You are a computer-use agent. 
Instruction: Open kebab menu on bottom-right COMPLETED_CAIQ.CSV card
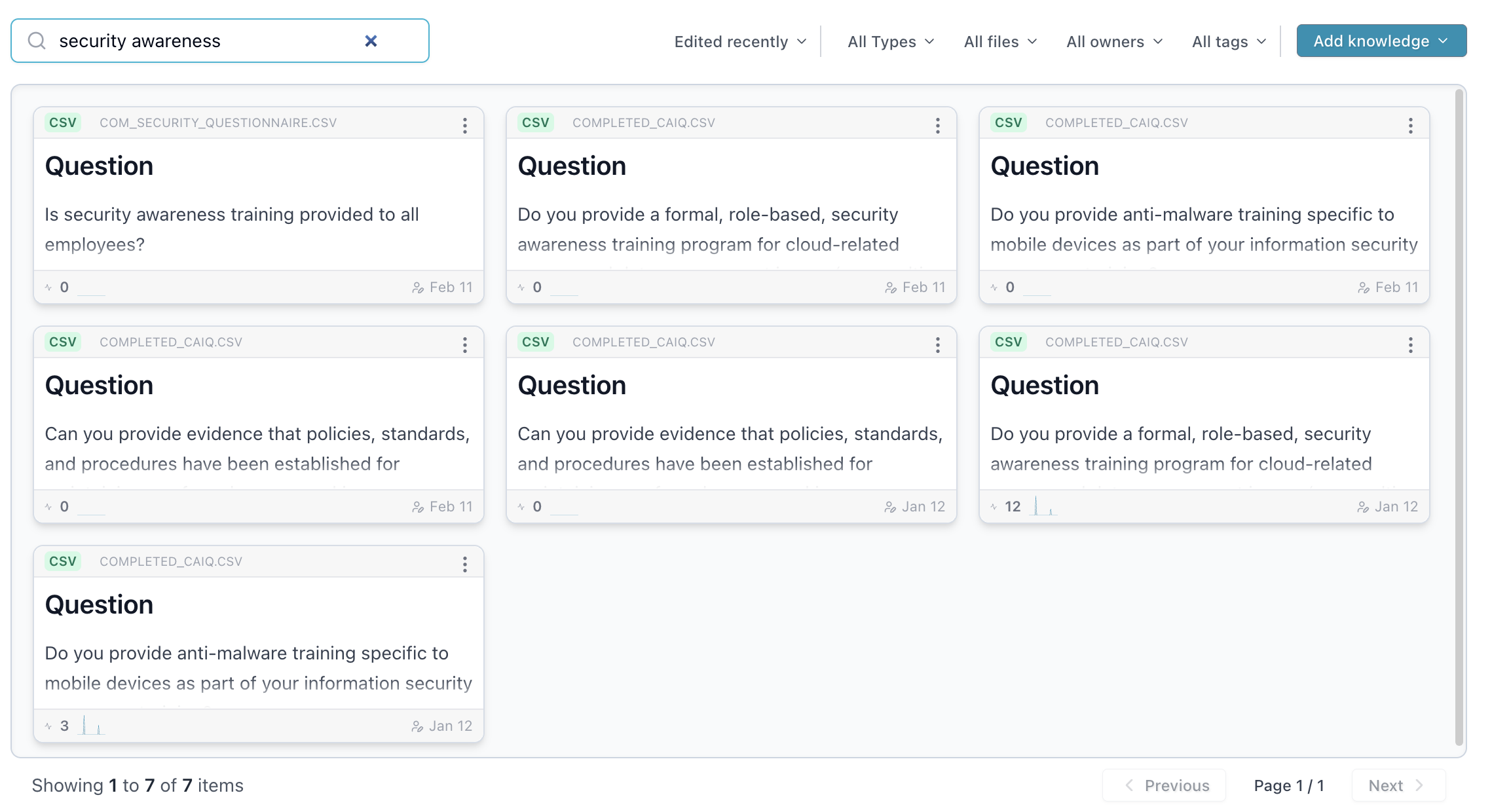click(x=1411, y=344)
